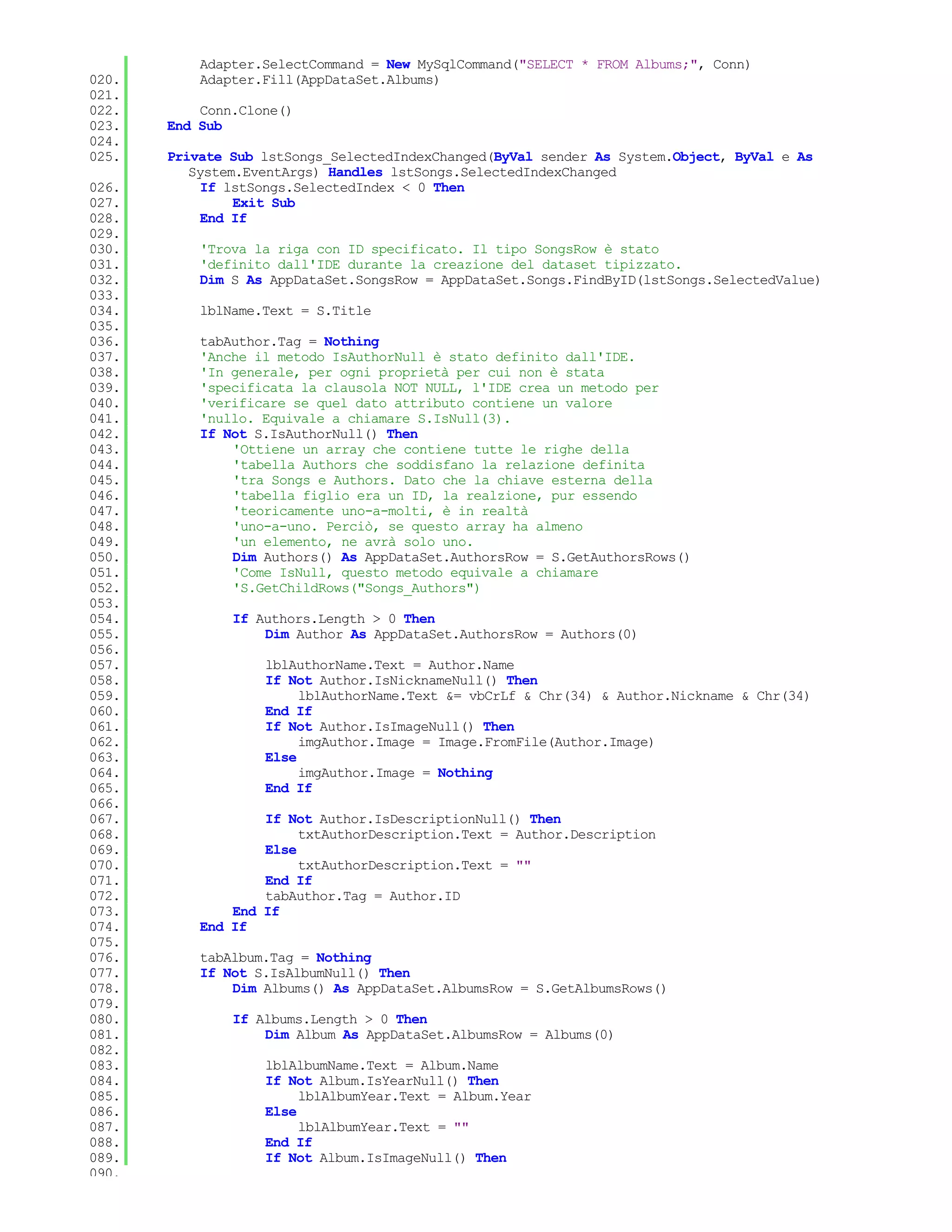
Task: Click "If Authors.Length > 0 Then"
Action: tap(333, 619)
